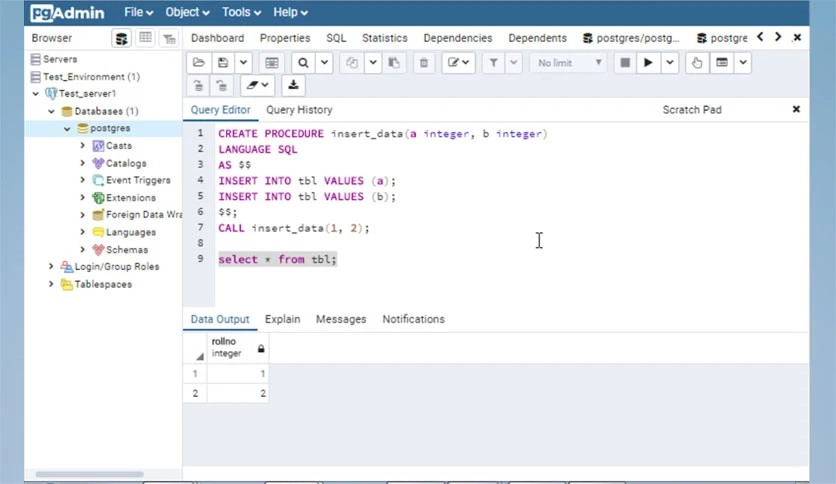This screenshot has width=836, height=484.
Task: Open the Tools menu
Action: [241, 12]
